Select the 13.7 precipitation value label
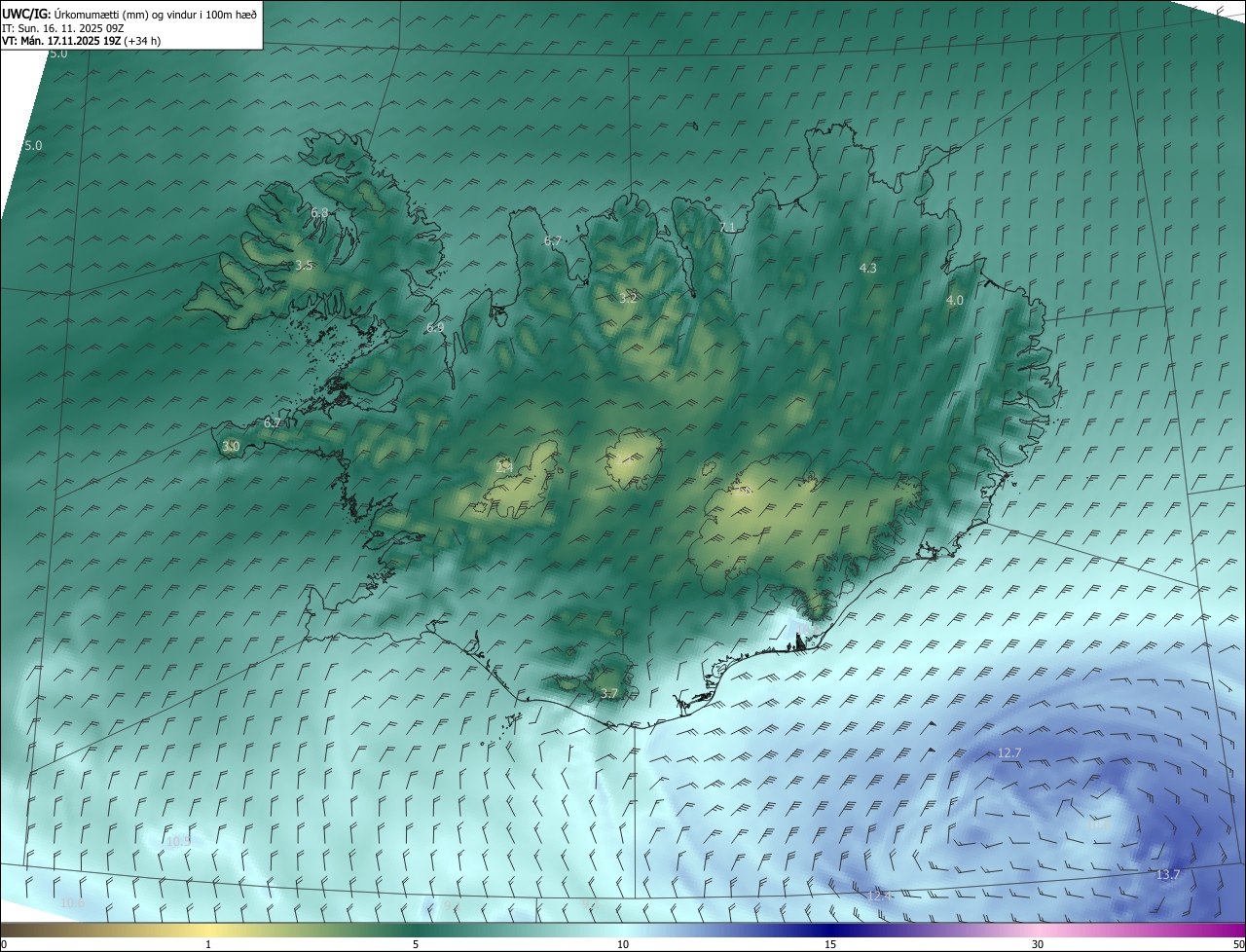 1168,875
